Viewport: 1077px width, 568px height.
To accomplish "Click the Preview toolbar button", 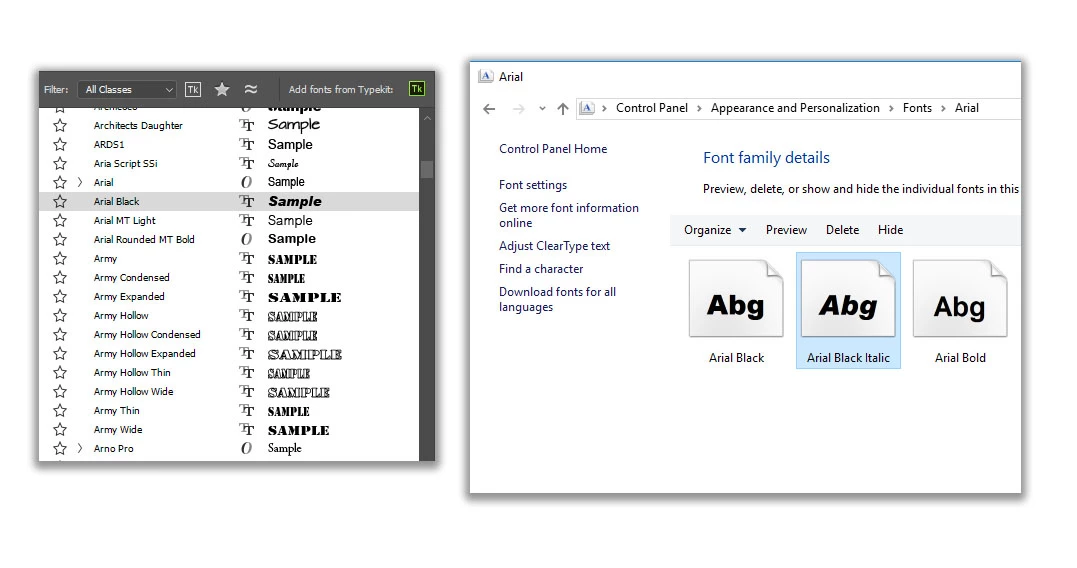I will point(786,230).
